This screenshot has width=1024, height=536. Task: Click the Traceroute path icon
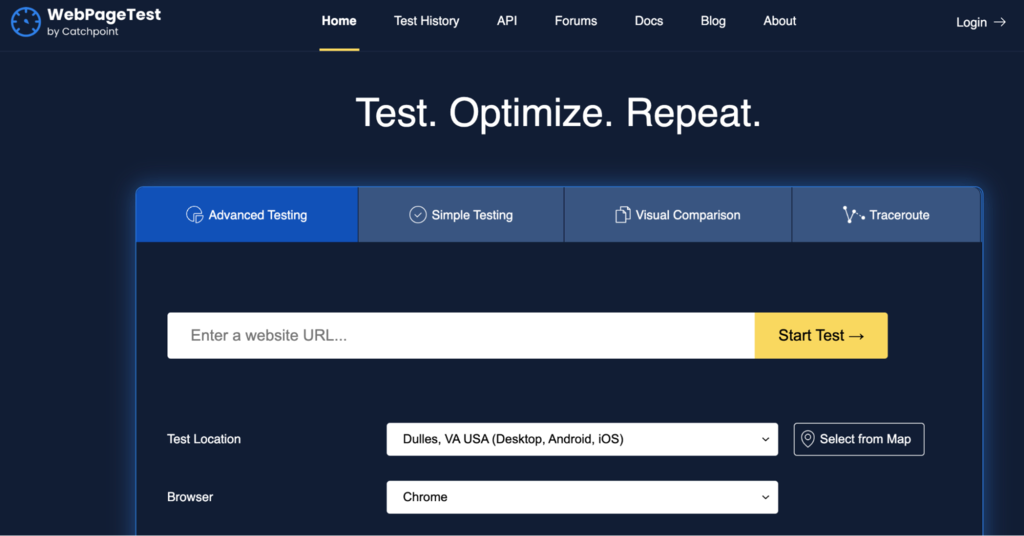click(853, 215)
